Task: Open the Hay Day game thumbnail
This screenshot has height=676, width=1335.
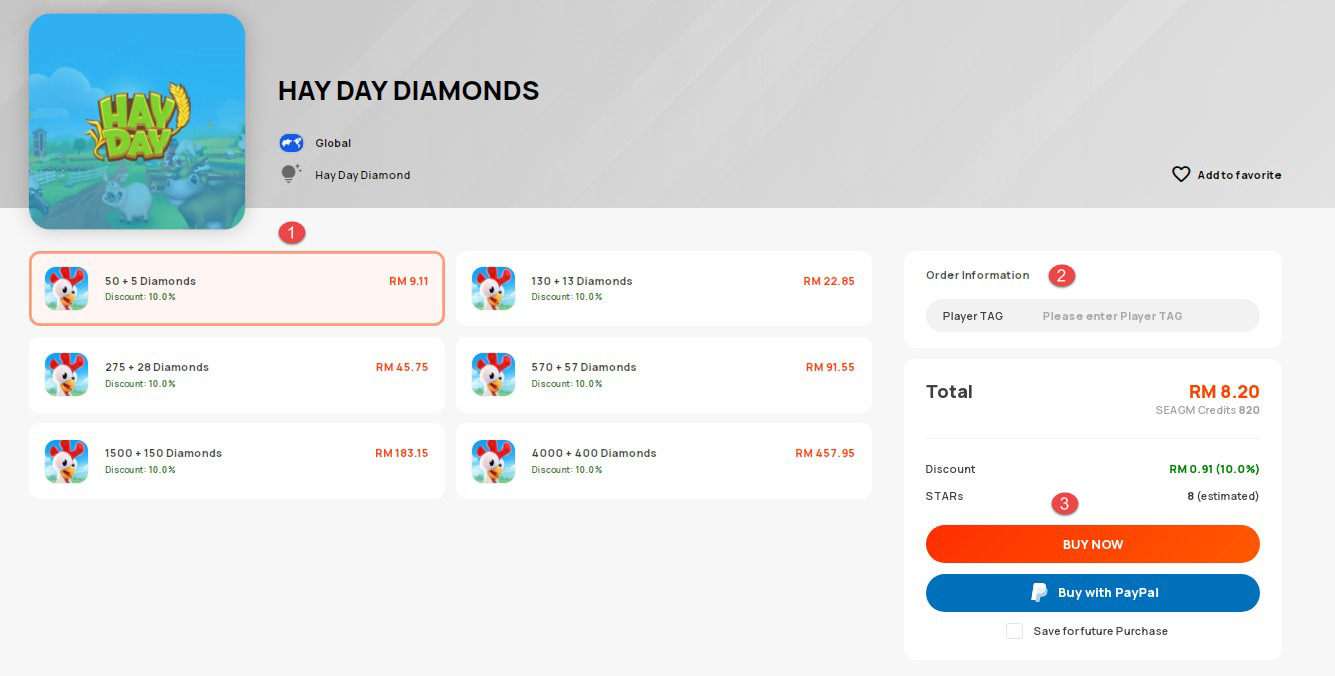Action: pyautogui.click(x=137, y=122)
